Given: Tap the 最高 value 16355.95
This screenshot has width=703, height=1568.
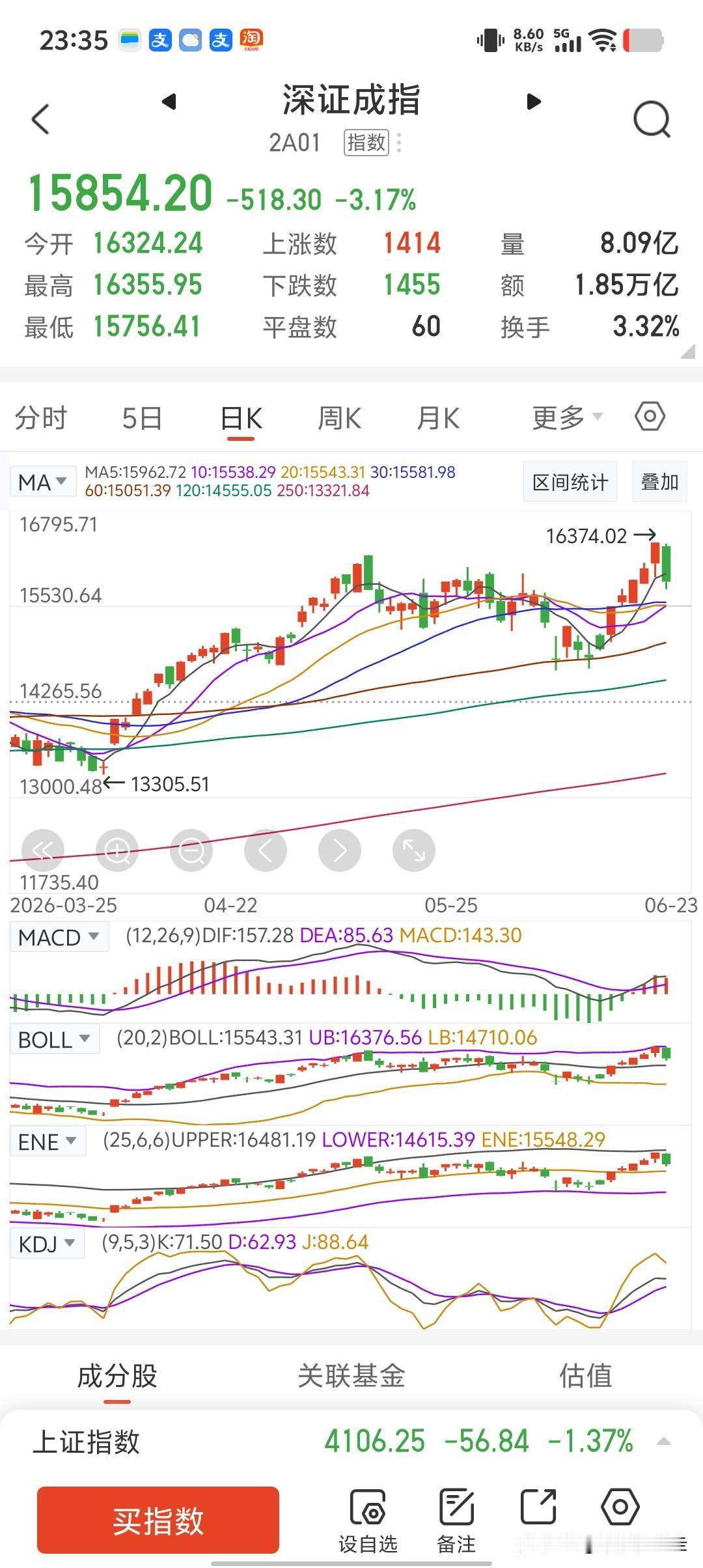Looking at the screenshot, I should click(x=148, y=285).
